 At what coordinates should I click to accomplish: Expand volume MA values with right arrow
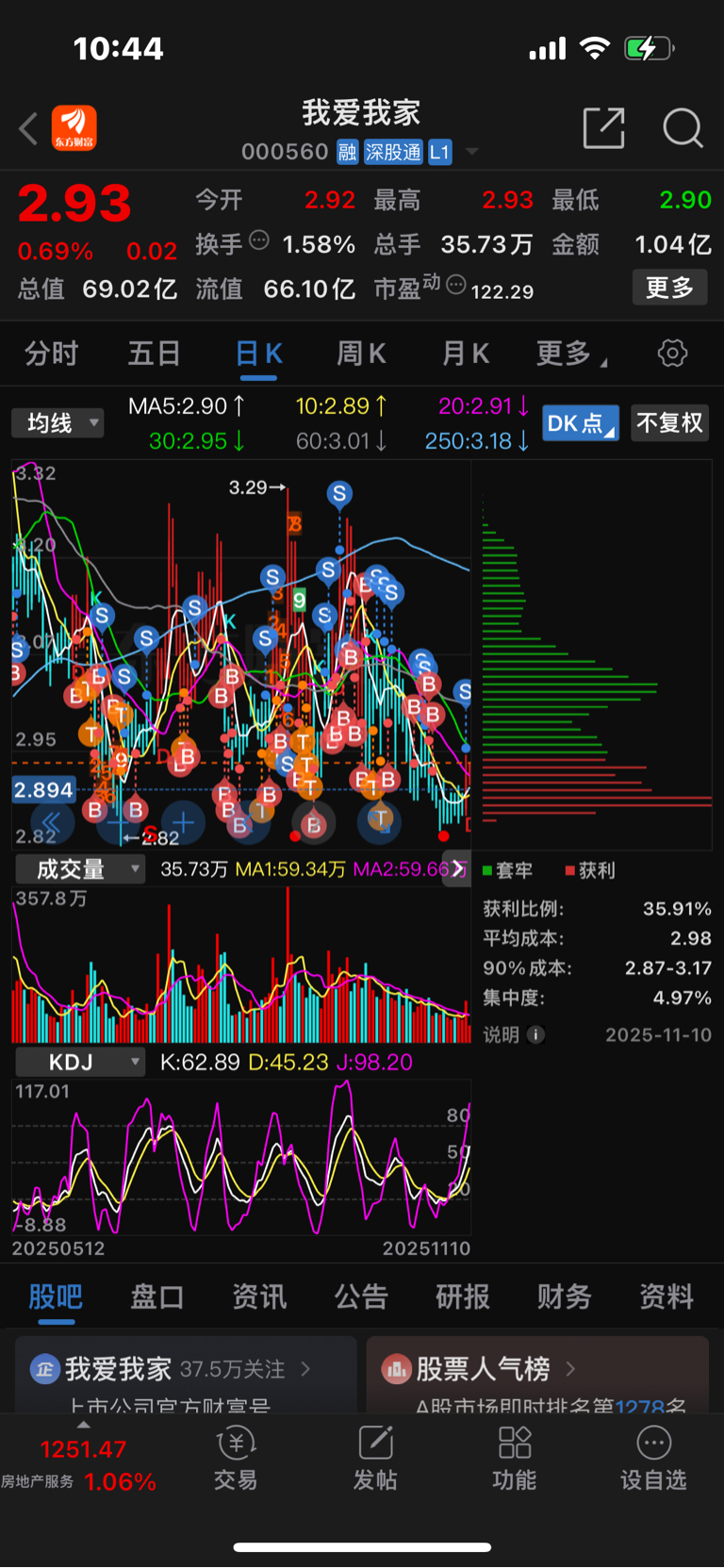(458, 868)
